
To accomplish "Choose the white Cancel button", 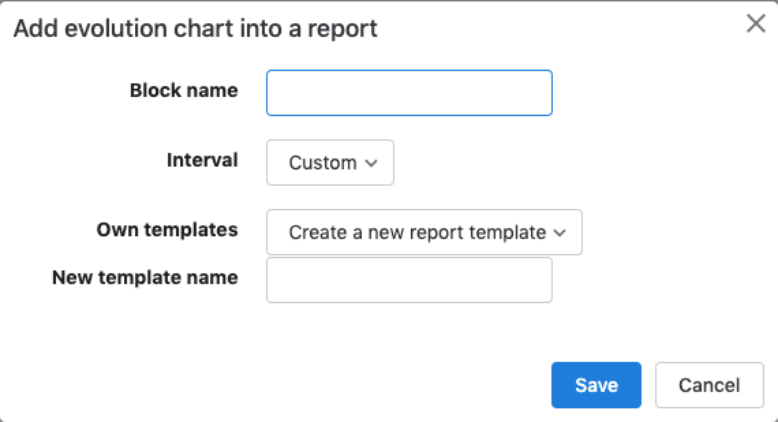I will (x=709, y=385).
